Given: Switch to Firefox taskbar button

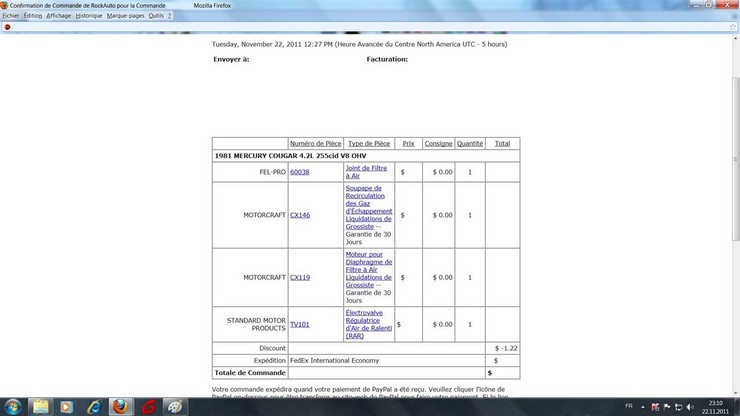Looking at the screenshot, I should coord(121,407).
